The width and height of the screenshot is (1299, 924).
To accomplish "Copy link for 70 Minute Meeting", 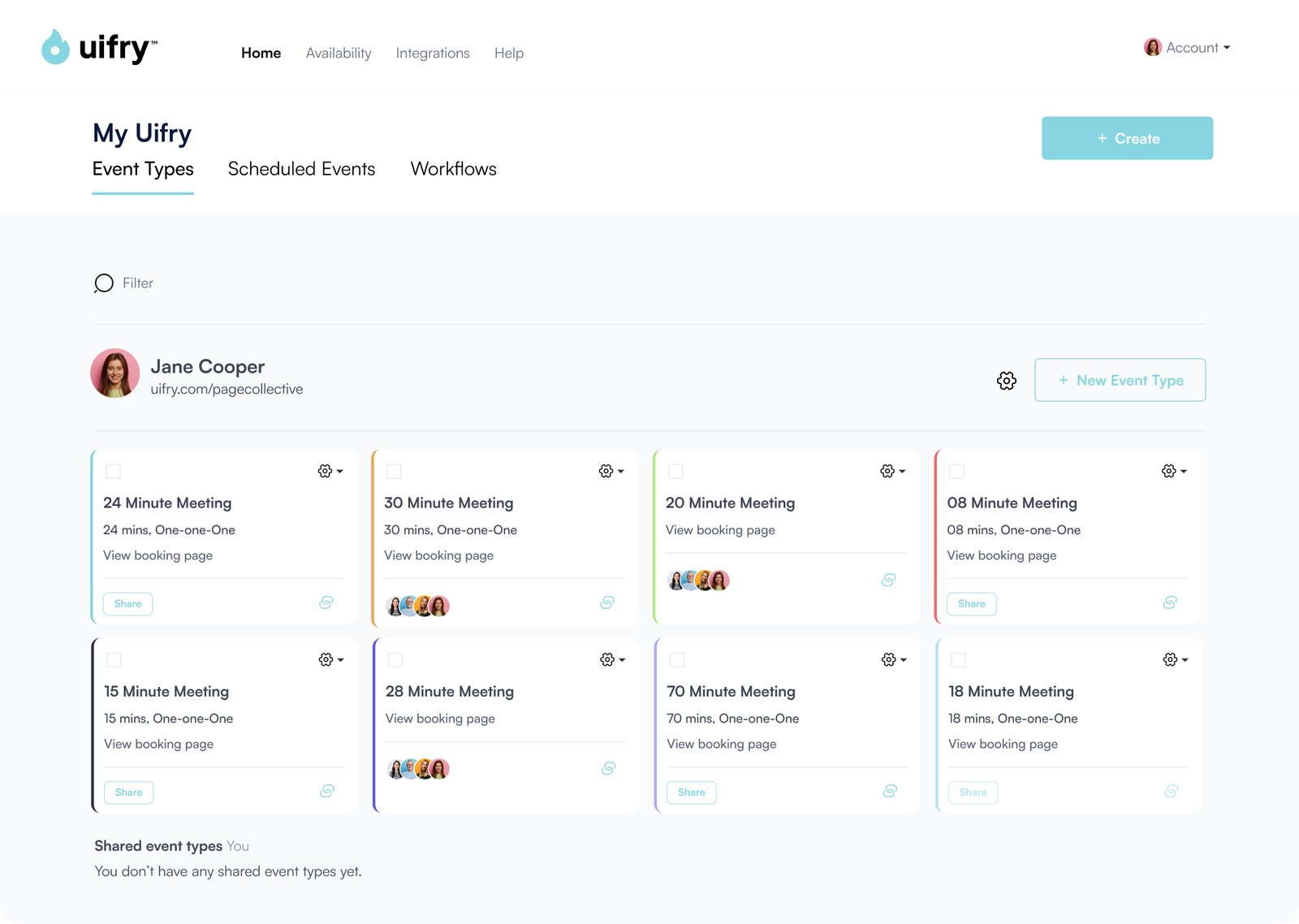I will pos(890,791).
